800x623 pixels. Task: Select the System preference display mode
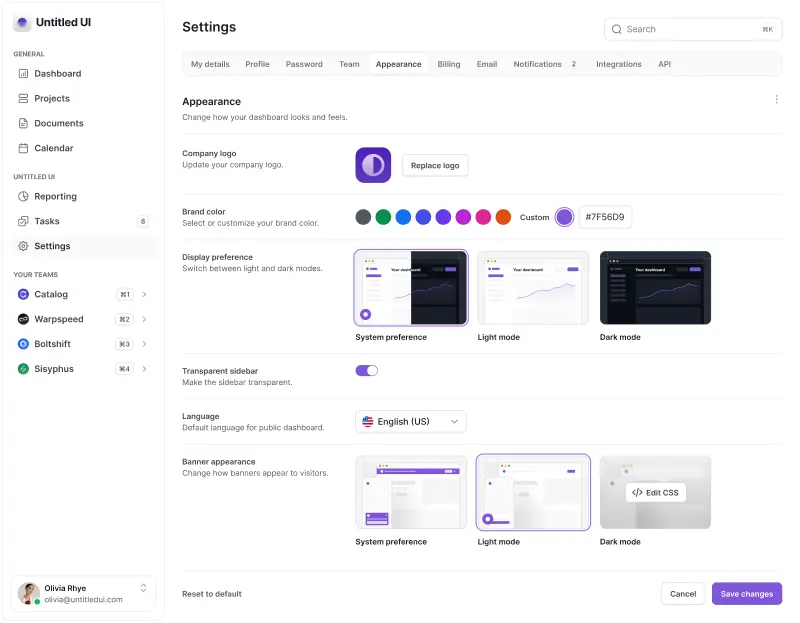[410, 288]
